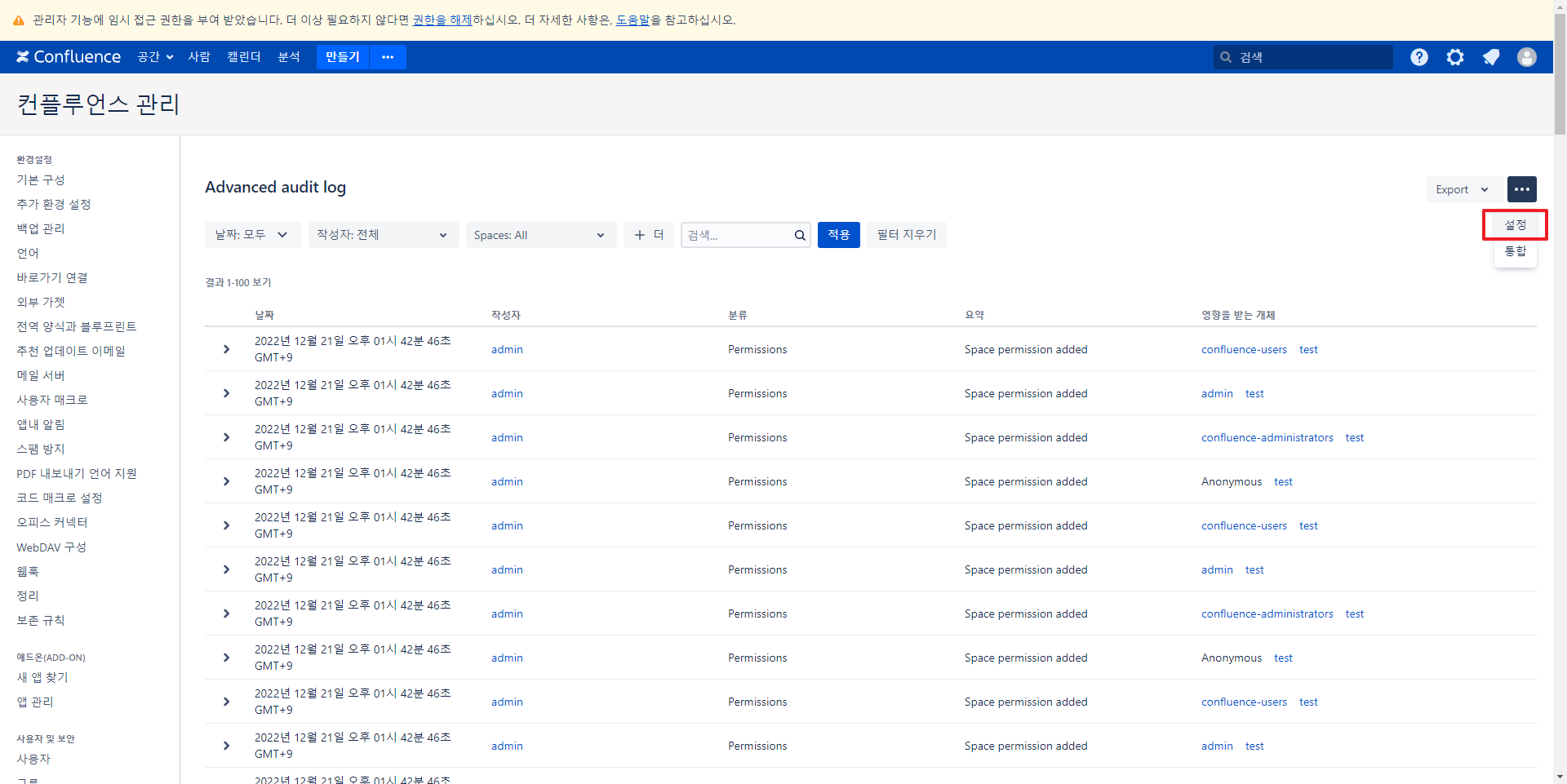Open the Confluence home logo
The height and width of the screenshot is (784, 1567).
click(69, 57)
